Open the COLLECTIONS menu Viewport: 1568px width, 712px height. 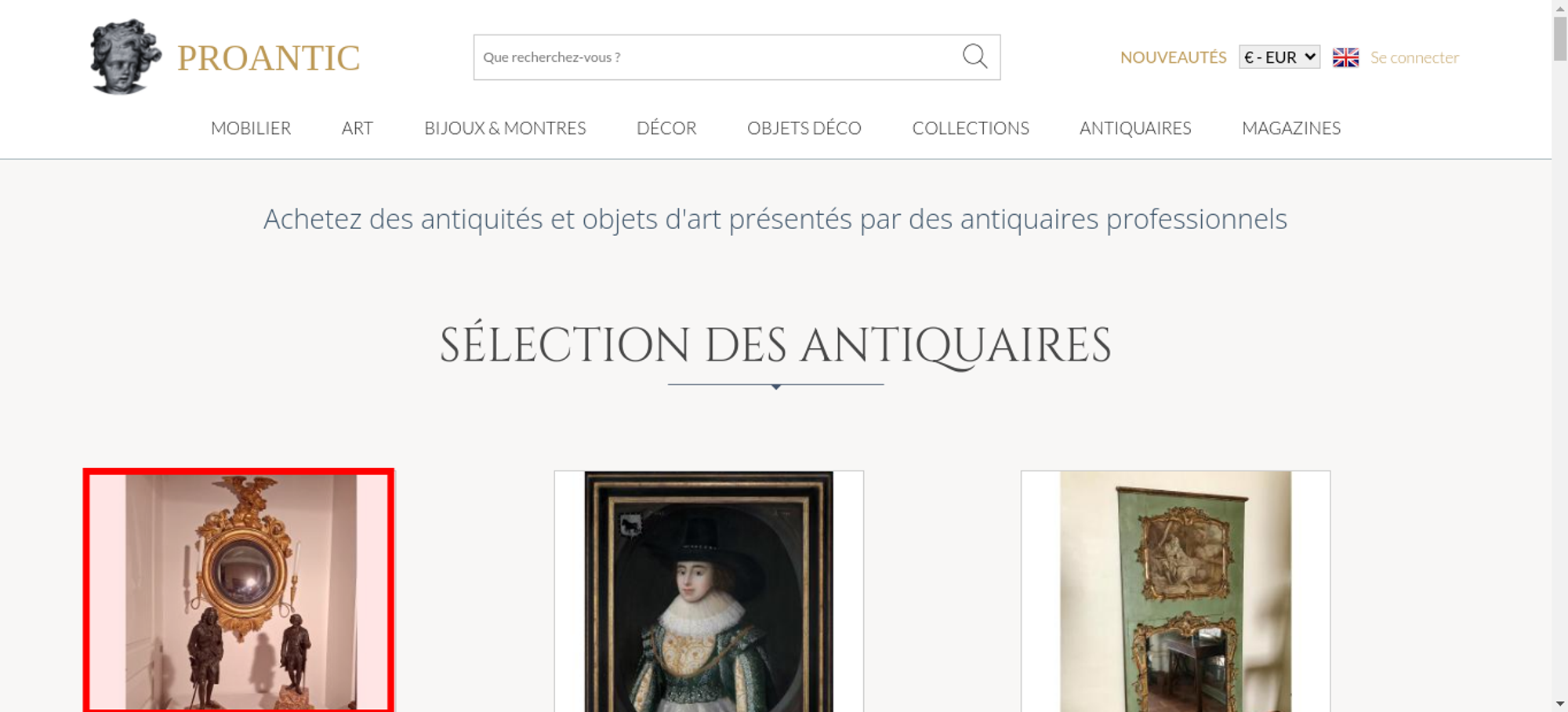[x=971, y=128]
